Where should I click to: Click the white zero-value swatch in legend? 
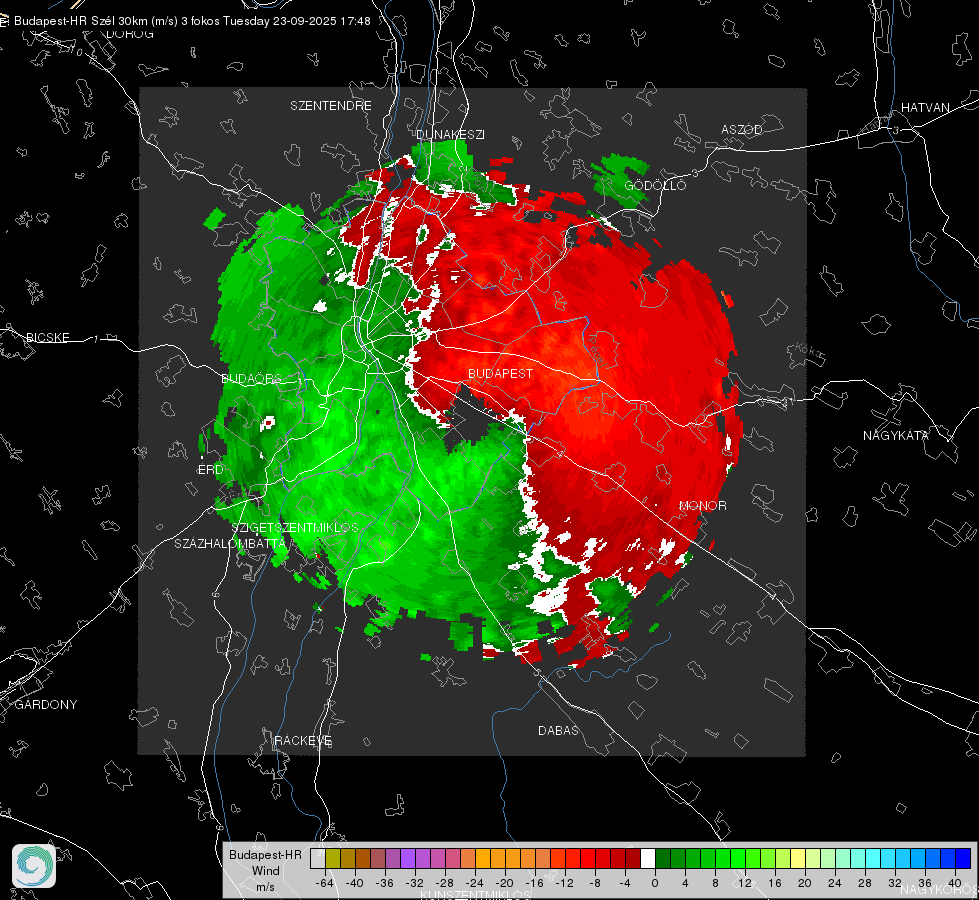pyautogui.click(x=648, y=859)
